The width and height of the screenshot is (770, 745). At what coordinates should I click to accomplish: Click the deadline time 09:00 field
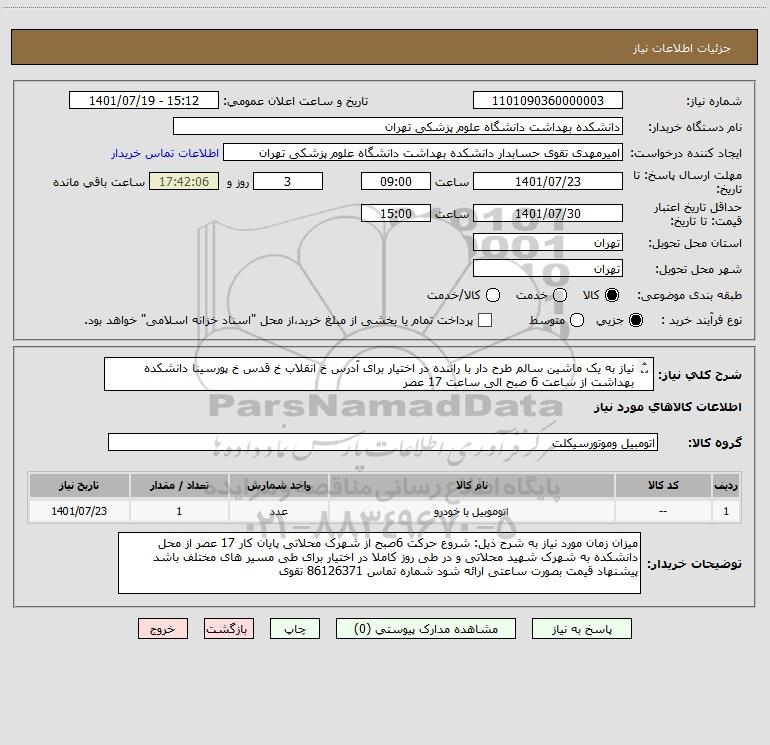(x=396, y=182)
